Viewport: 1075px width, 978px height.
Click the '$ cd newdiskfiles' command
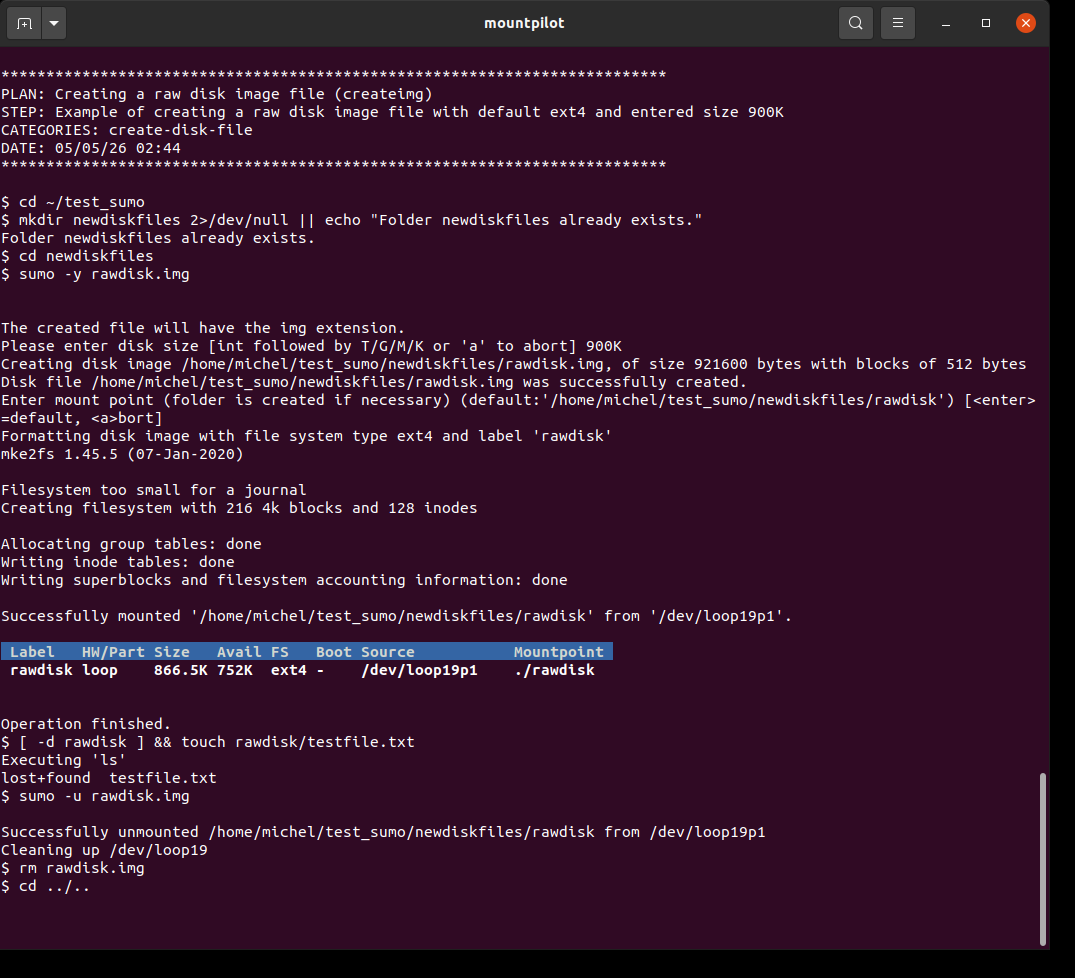(77, 256)
